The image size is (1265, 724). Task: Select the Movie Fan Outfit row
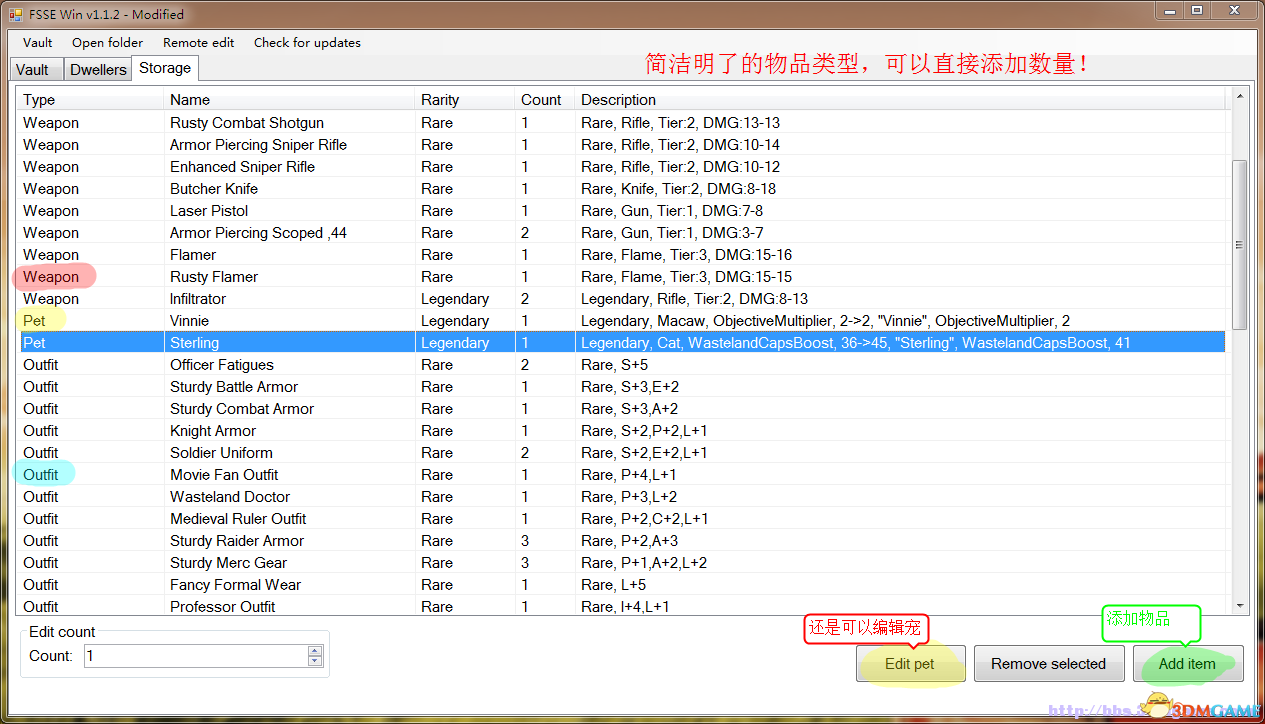621,475
